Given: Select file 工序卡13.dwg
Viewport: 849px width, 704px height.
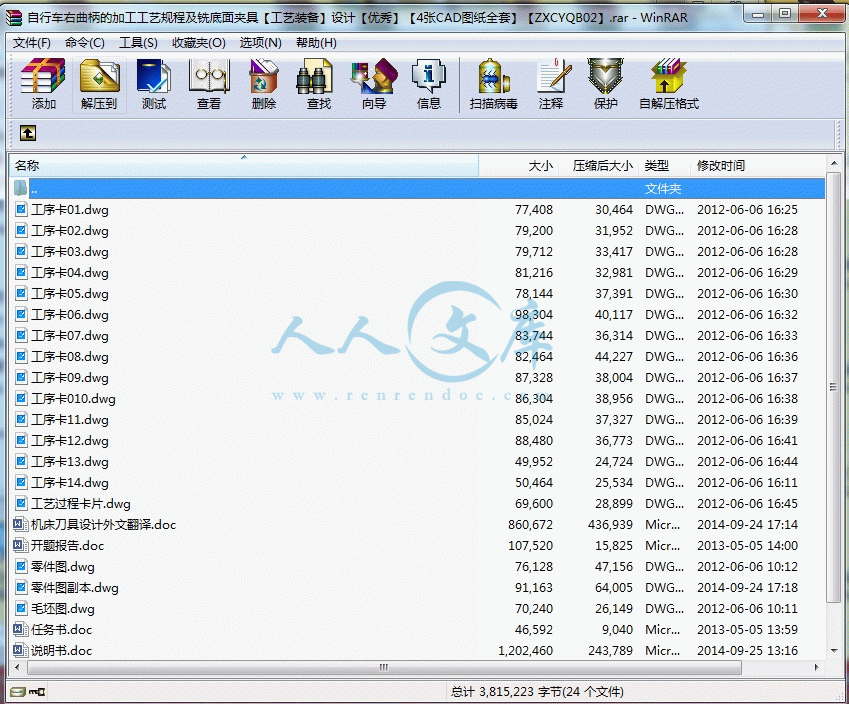Looking at the screenshot, I should (x=70, y=461).
